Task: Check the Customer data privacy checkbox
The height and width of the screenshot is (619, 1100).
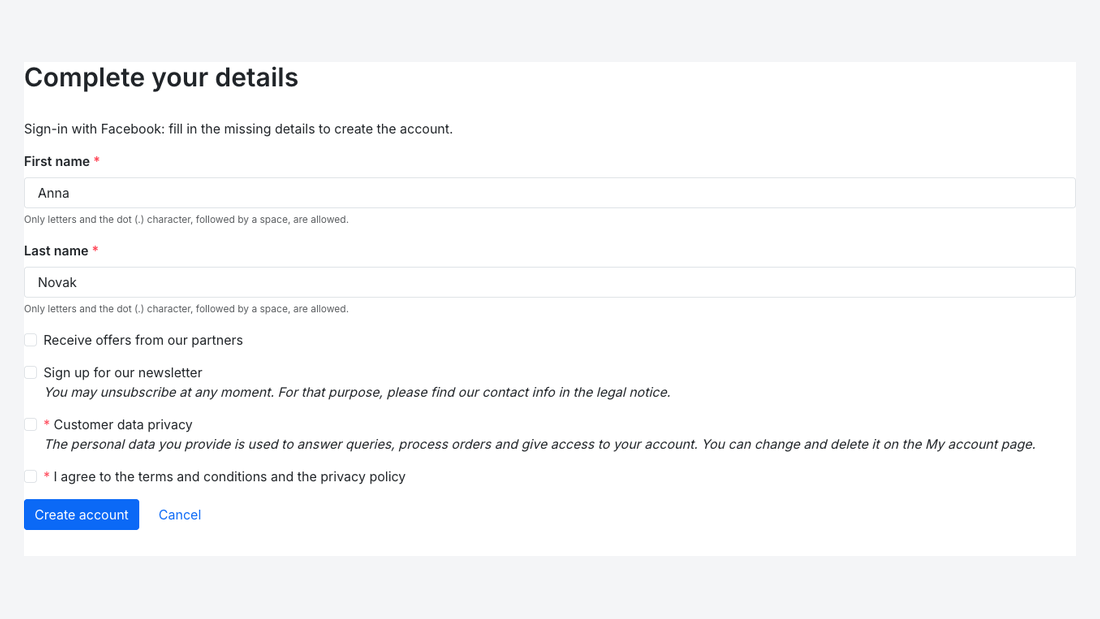Action: point(31,425)
